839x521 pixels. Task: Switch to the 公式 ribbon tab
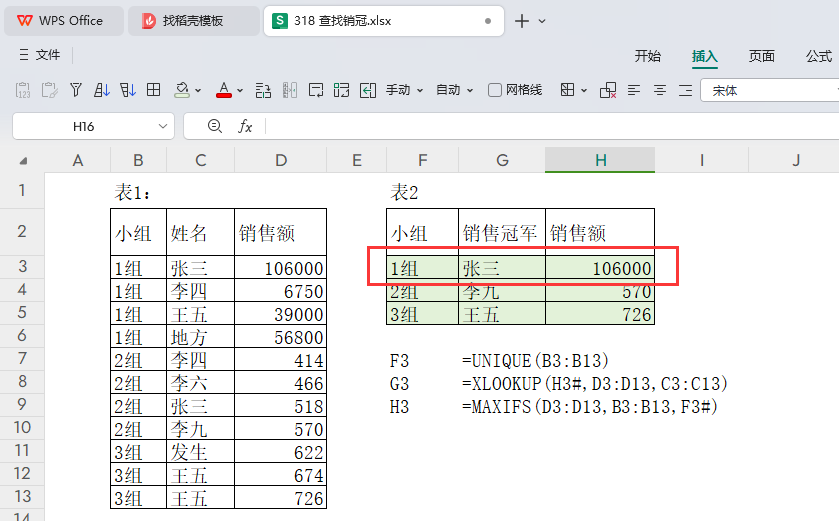tap(819, 56)
